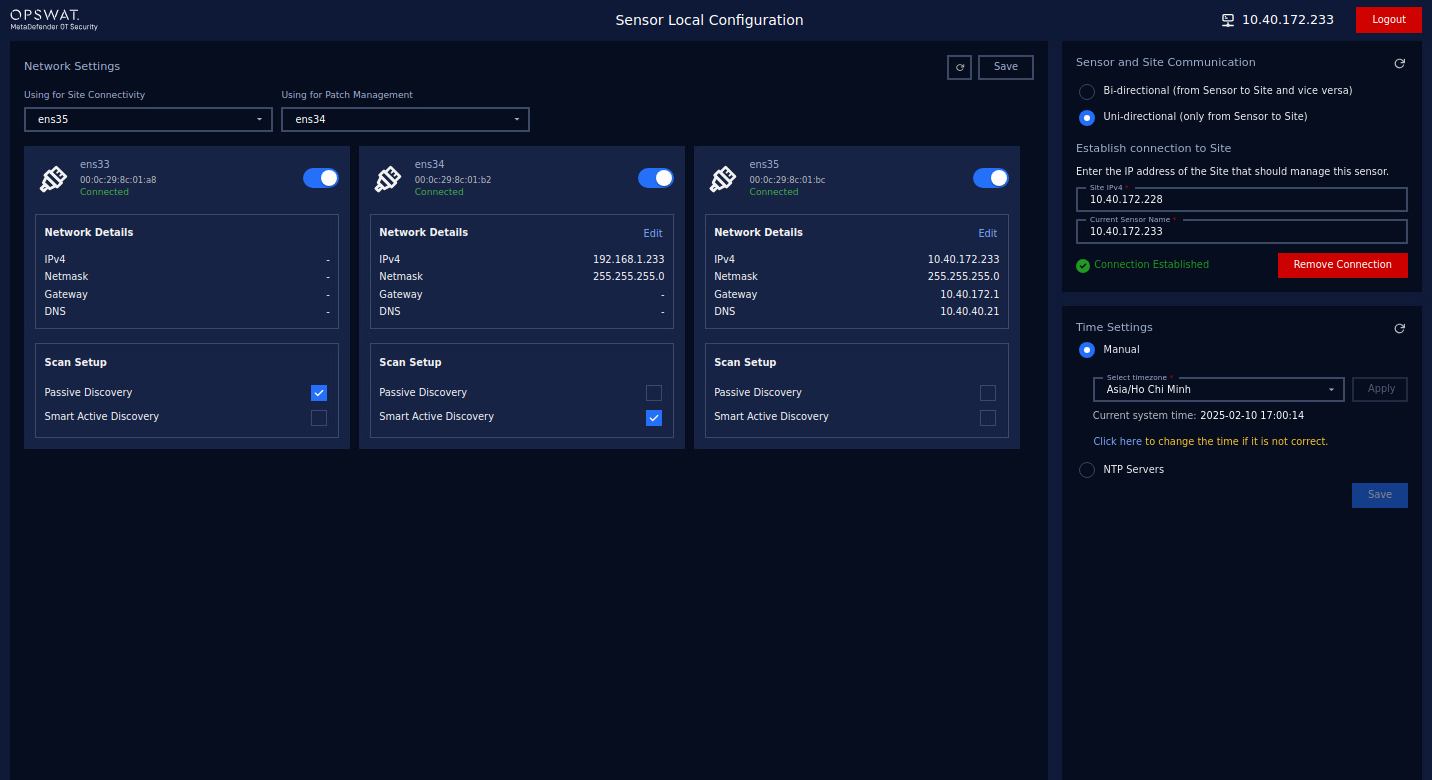The width and height of the screenshot is (1432, 780).
Task: Click the green Connection Established check icon
Action: click(x=1083, y=266)
